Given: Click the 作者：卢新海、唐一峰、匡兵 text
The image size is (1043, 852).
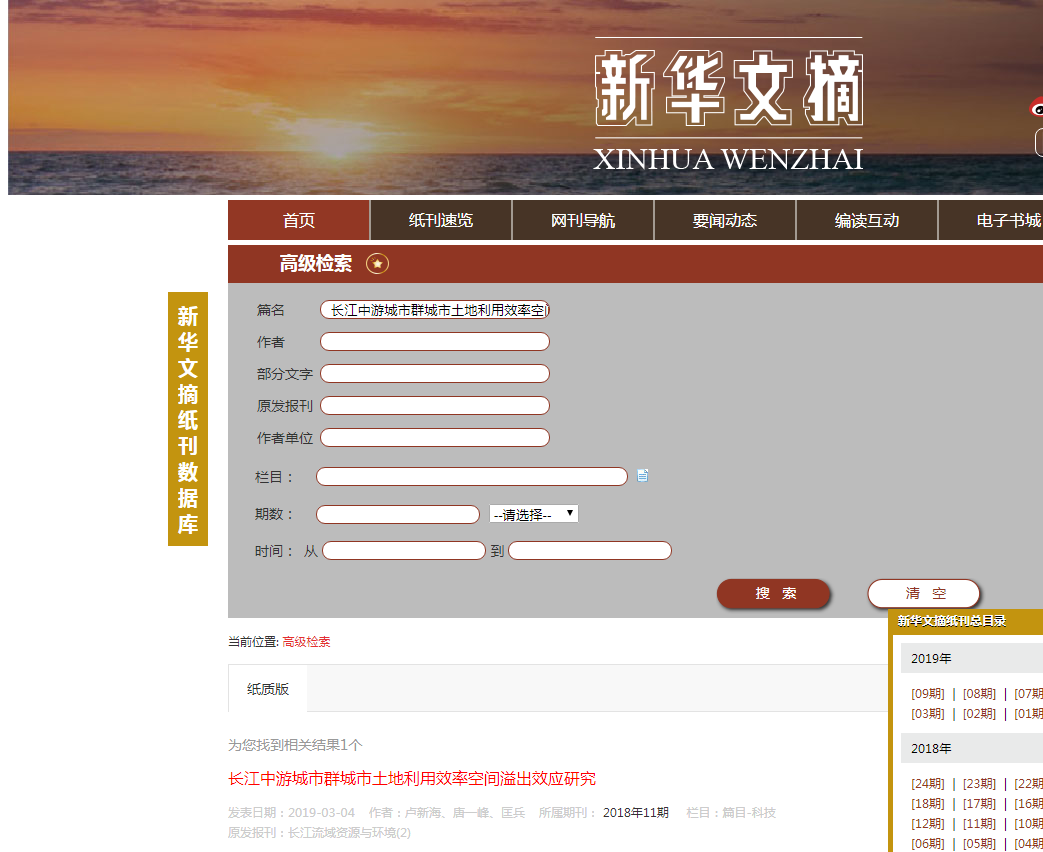Looking at the screenshot, I should [447, 813].
